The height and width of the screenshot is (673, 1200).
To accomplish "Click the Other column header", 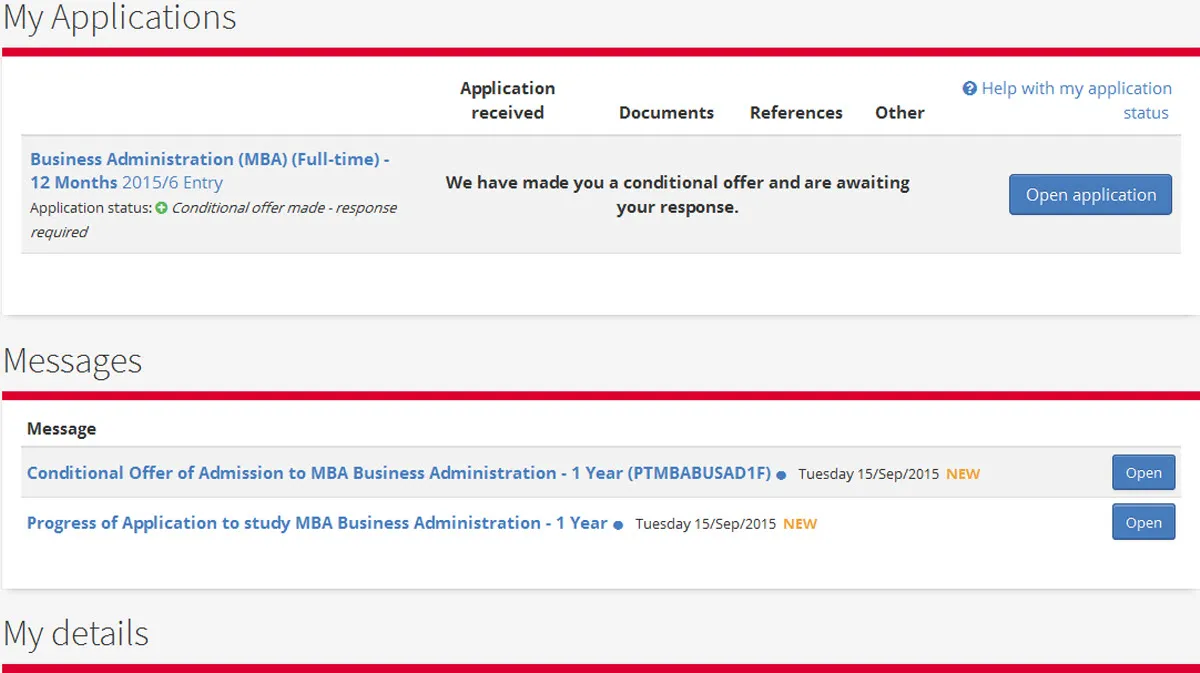I will [899, 113].
